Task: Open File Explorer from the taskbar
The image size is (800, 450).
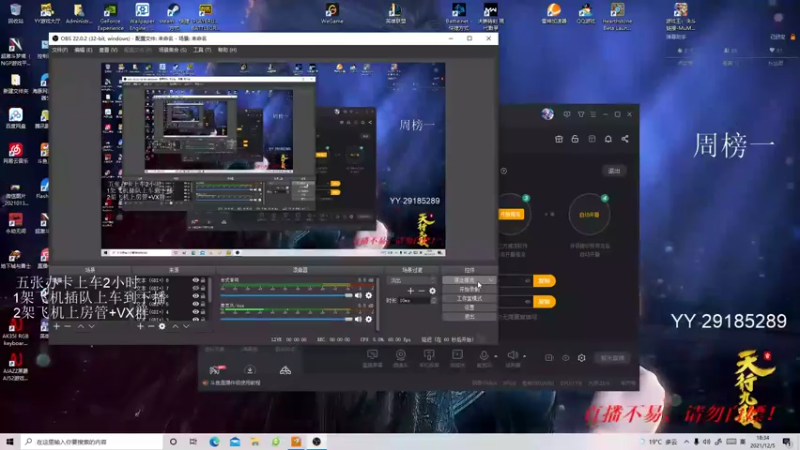Action: [255, 442]
